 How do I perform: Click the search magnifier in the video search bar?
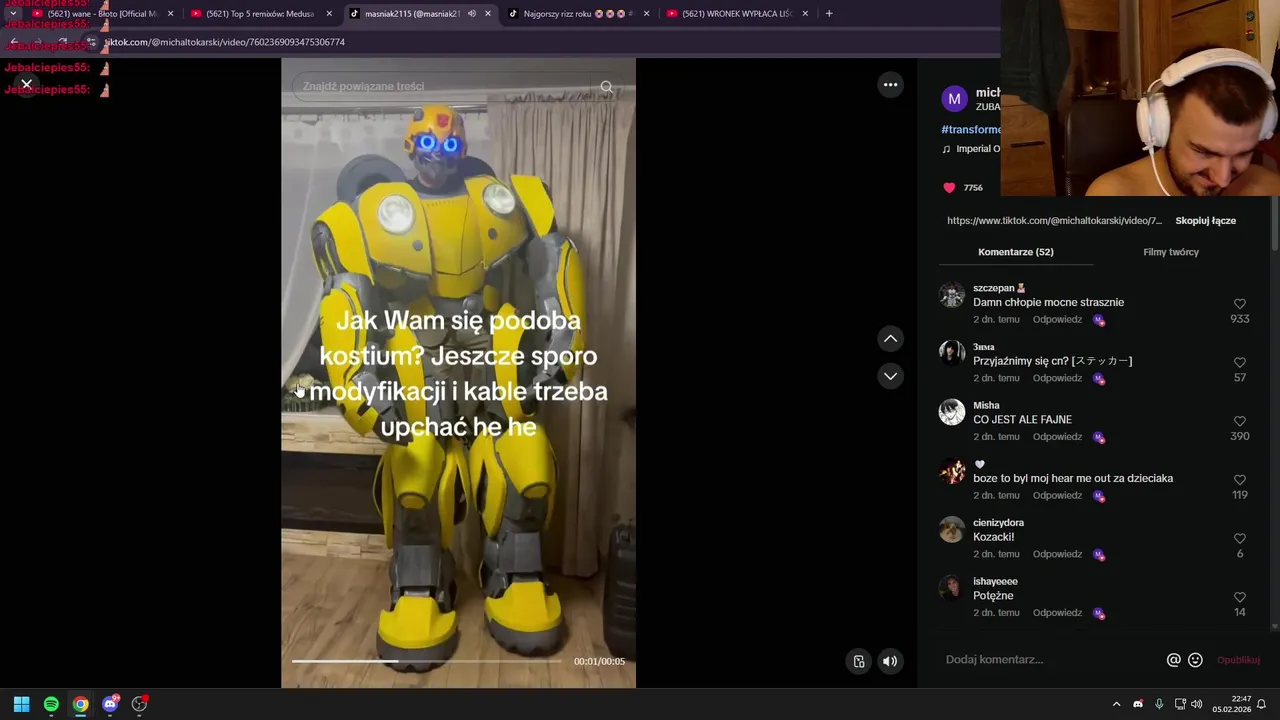click(606, 87)
